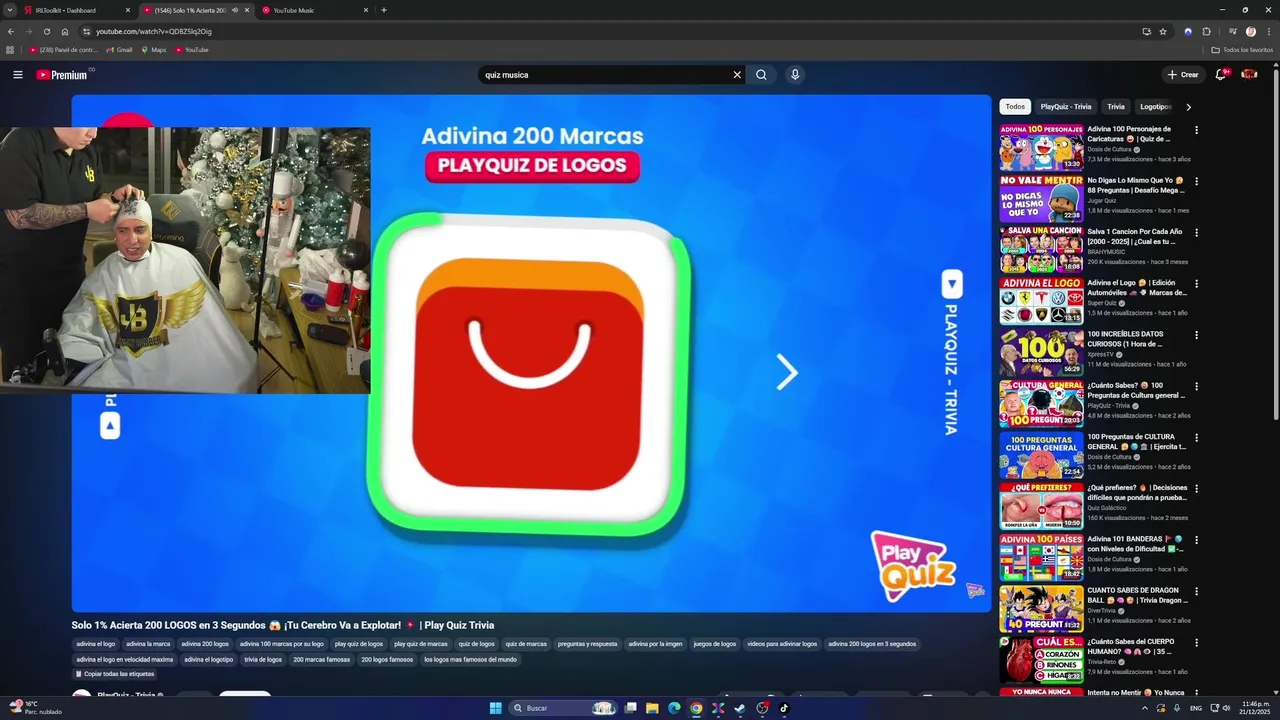Open Chrome extensions puzzle icon
The width and height of the screenshot is (1280, 720).
(1206, 31)
